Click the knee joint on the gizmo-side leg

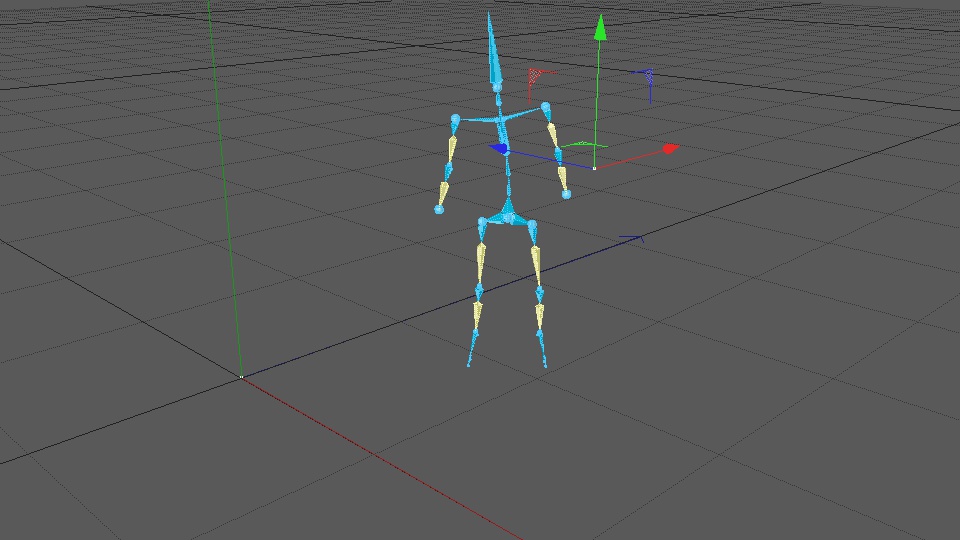click(539, 295)
